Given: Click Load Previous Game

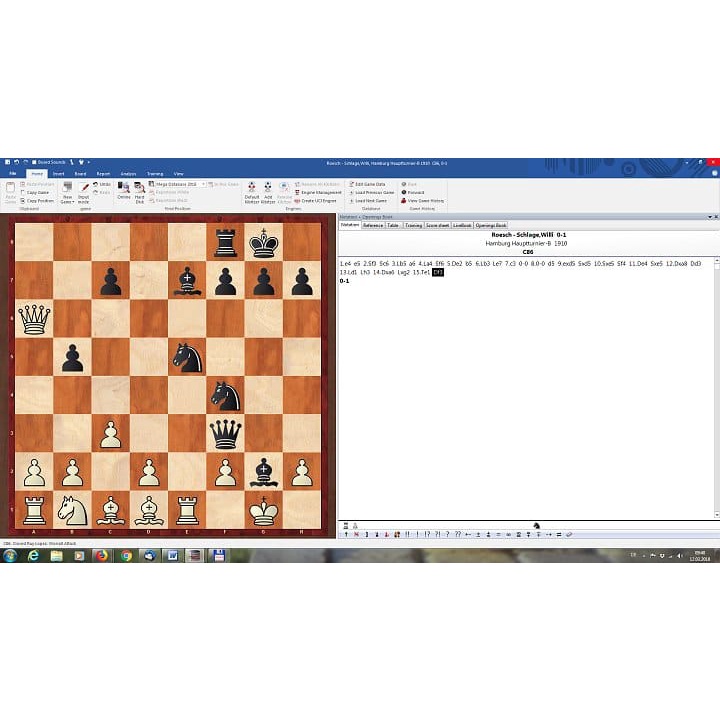Looking at the screenshot, I should click(372, 192).
